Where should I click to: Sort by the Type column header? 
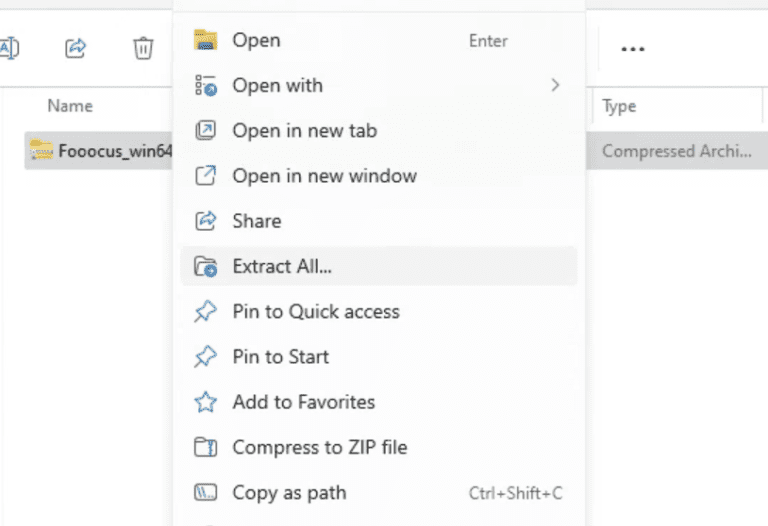619,106
